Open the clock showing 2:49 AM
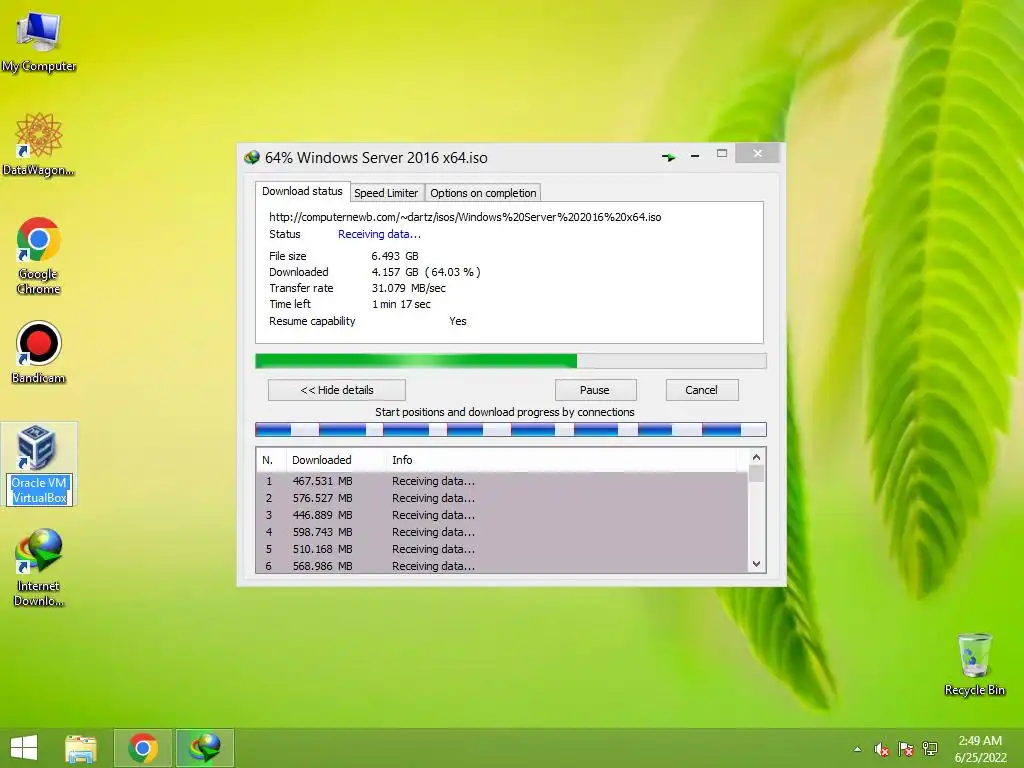 pyautogui.click(x=980, y=749)
